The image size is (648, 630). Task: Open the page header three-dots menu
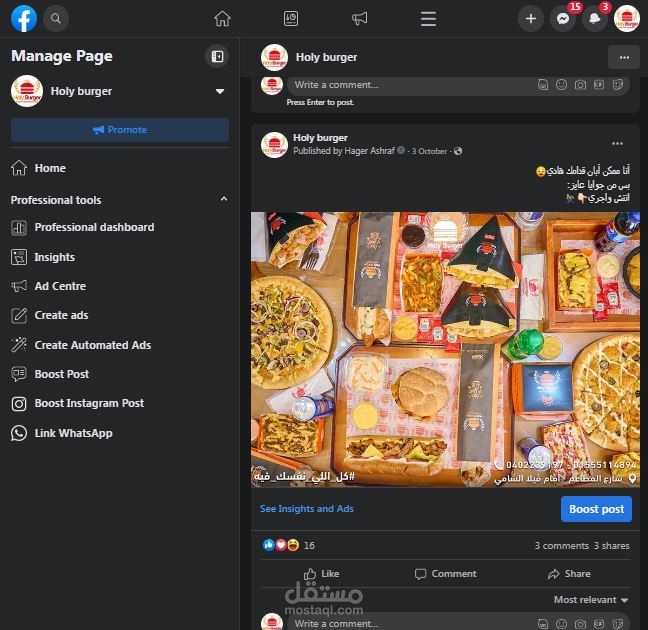pyautogui.click(x=624, y=57)
